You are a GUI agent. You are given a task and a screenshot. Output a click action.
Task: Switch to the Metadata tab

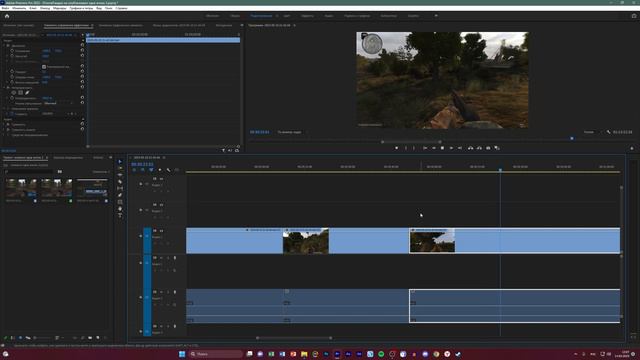pos(224,25)
